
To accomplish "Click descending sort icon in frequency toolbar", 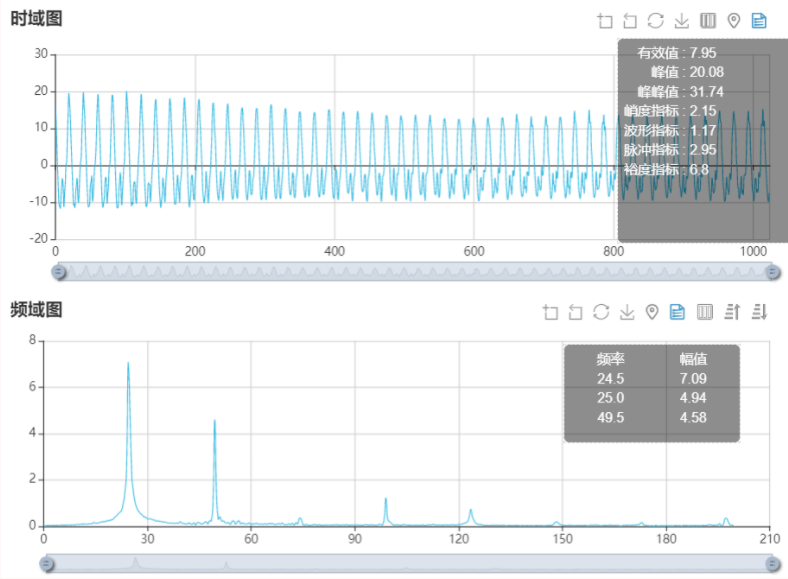I will coord(759,312).
